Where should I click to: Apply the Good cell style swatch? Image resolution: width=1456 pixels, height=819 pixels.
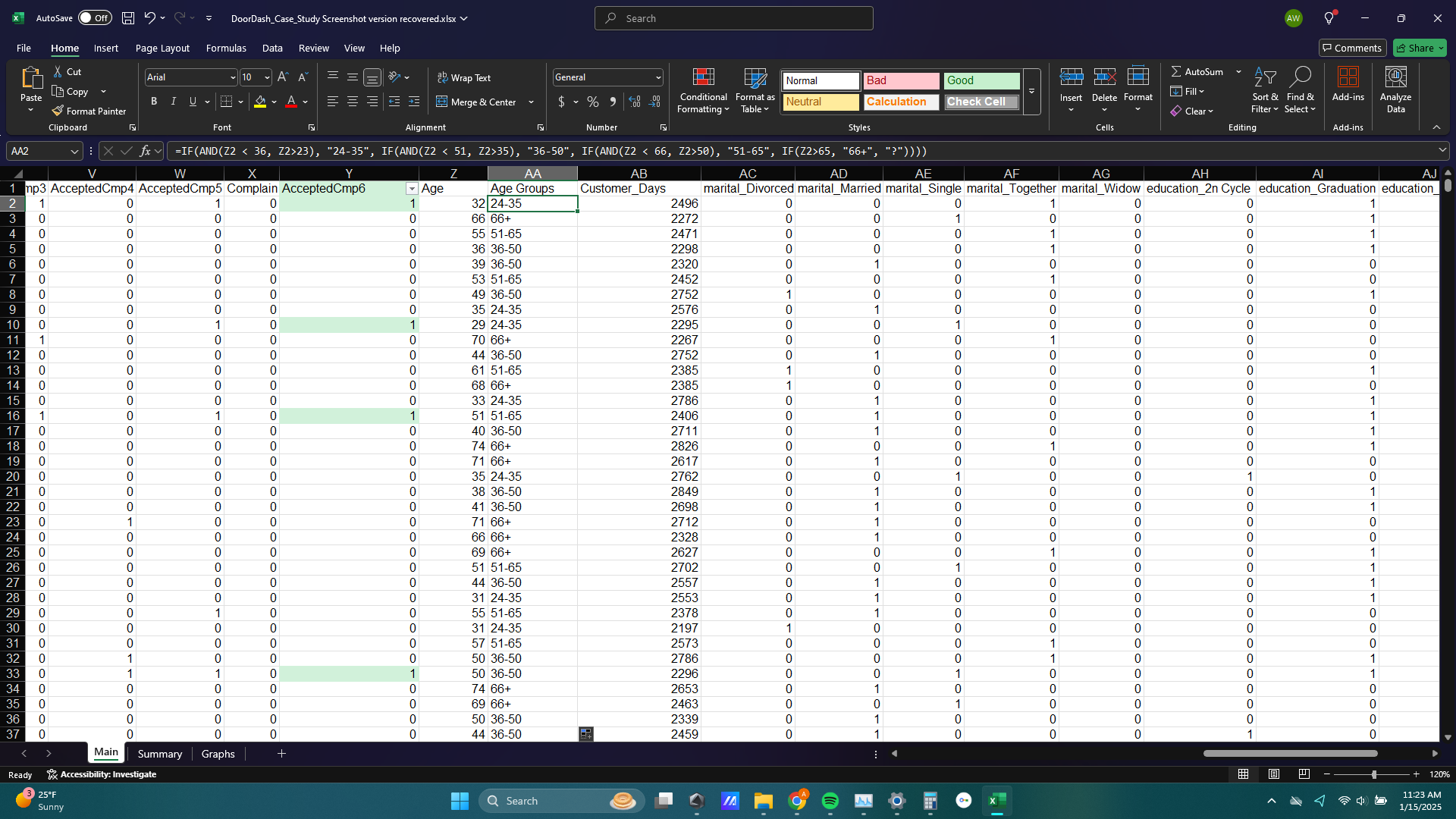pyautogui.click(x=981, y=80)
